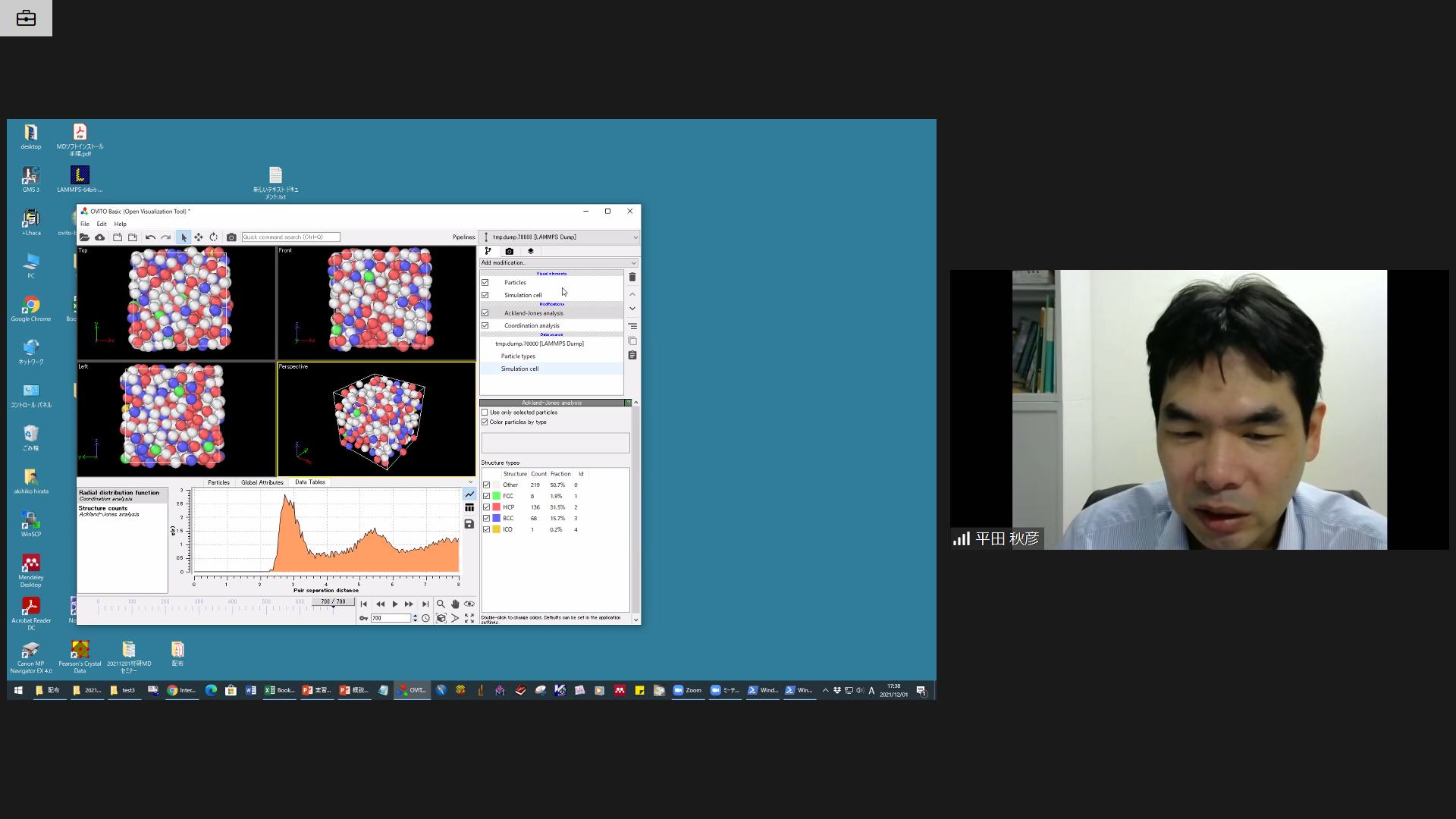
Task: Click the FCC green color swatch
Action: 497,496
